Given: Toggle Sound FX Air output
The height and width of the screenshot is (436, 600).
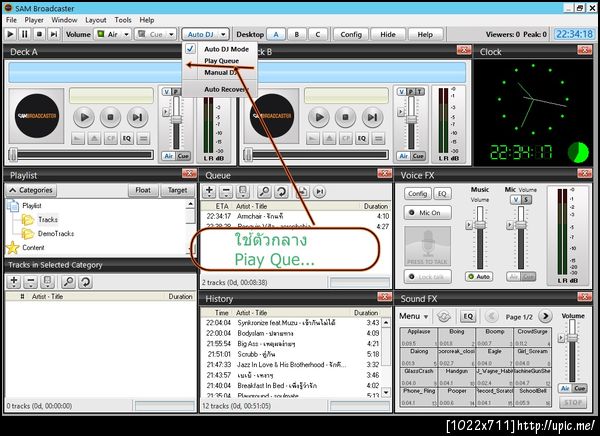Looking at the screenshot, I should (x=565, y=388).
